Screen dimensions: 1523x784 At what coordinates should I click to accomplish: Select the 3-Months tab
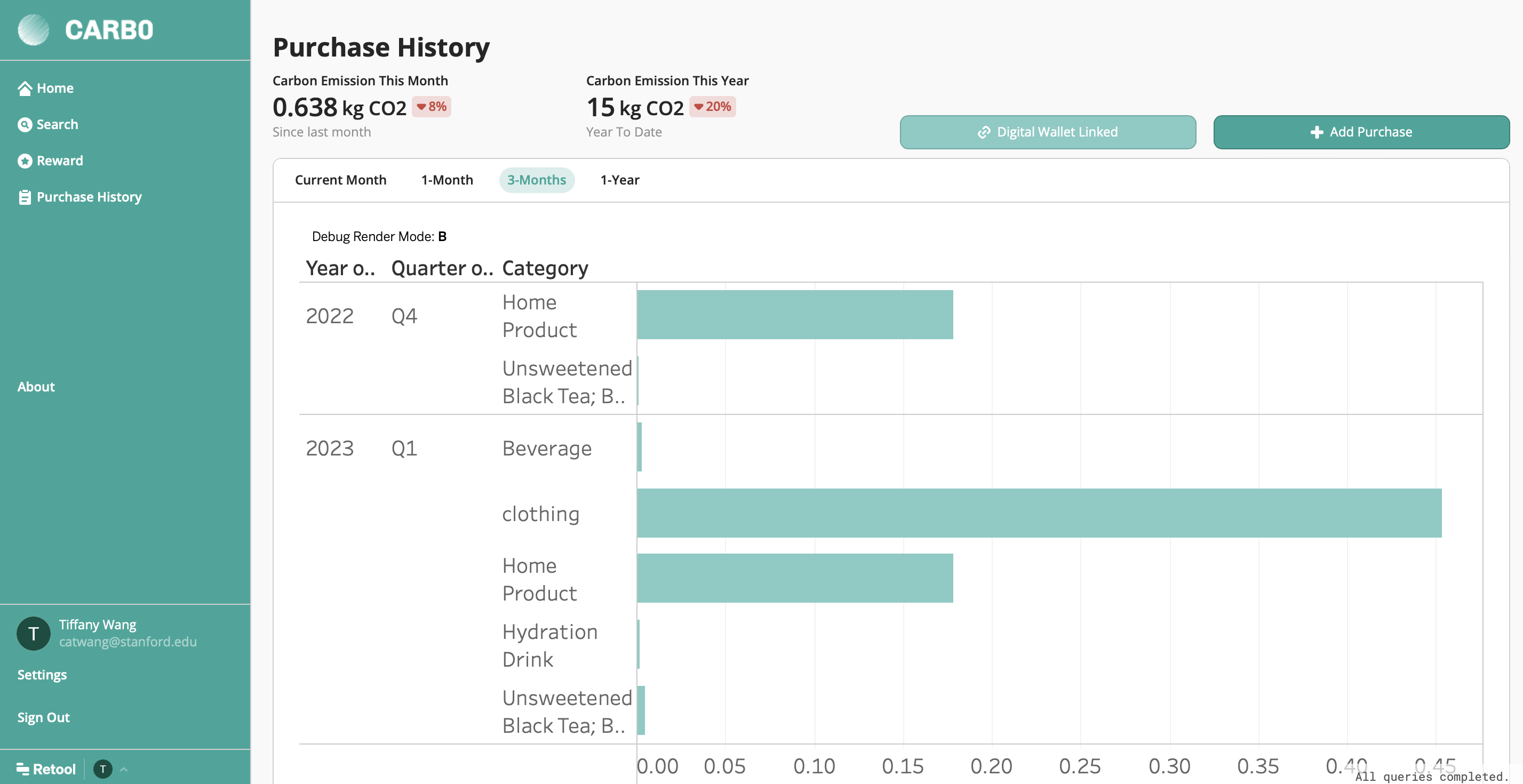pos(536,180)
